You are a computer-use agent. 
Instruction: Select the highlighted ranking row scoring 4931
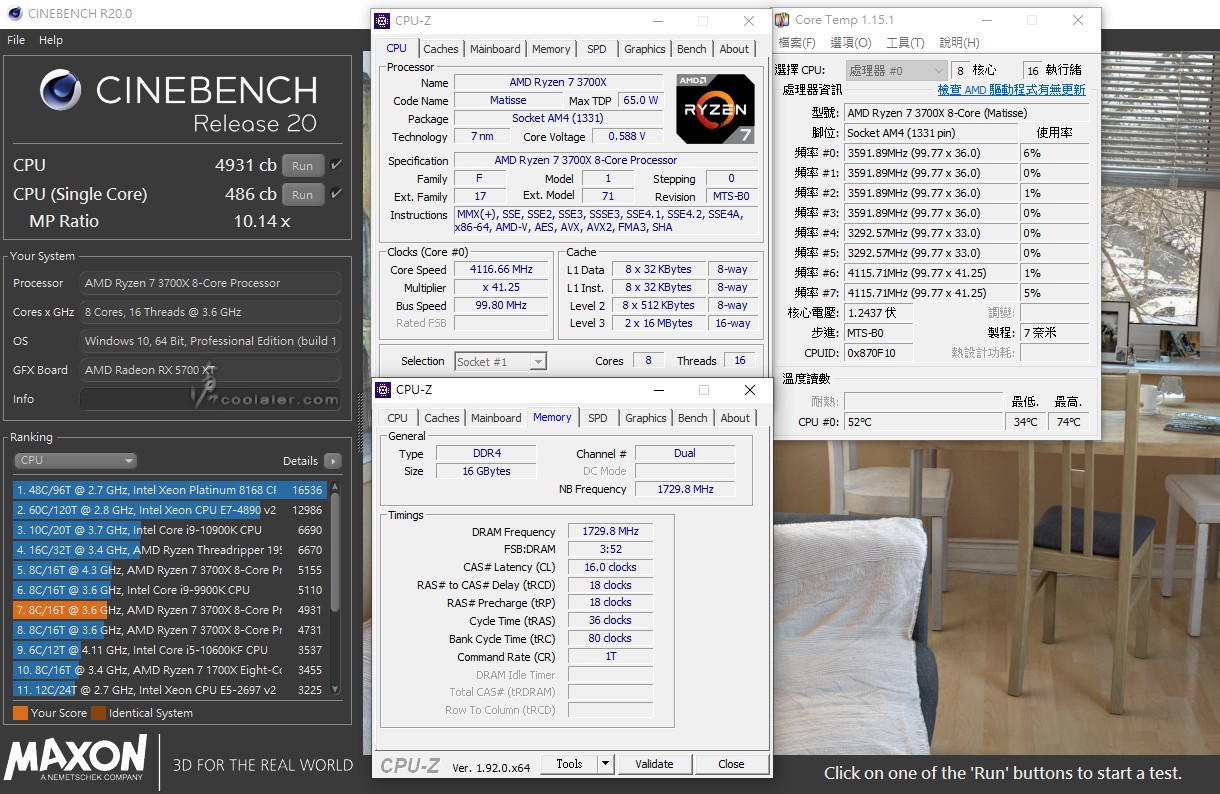coord(169,610)
